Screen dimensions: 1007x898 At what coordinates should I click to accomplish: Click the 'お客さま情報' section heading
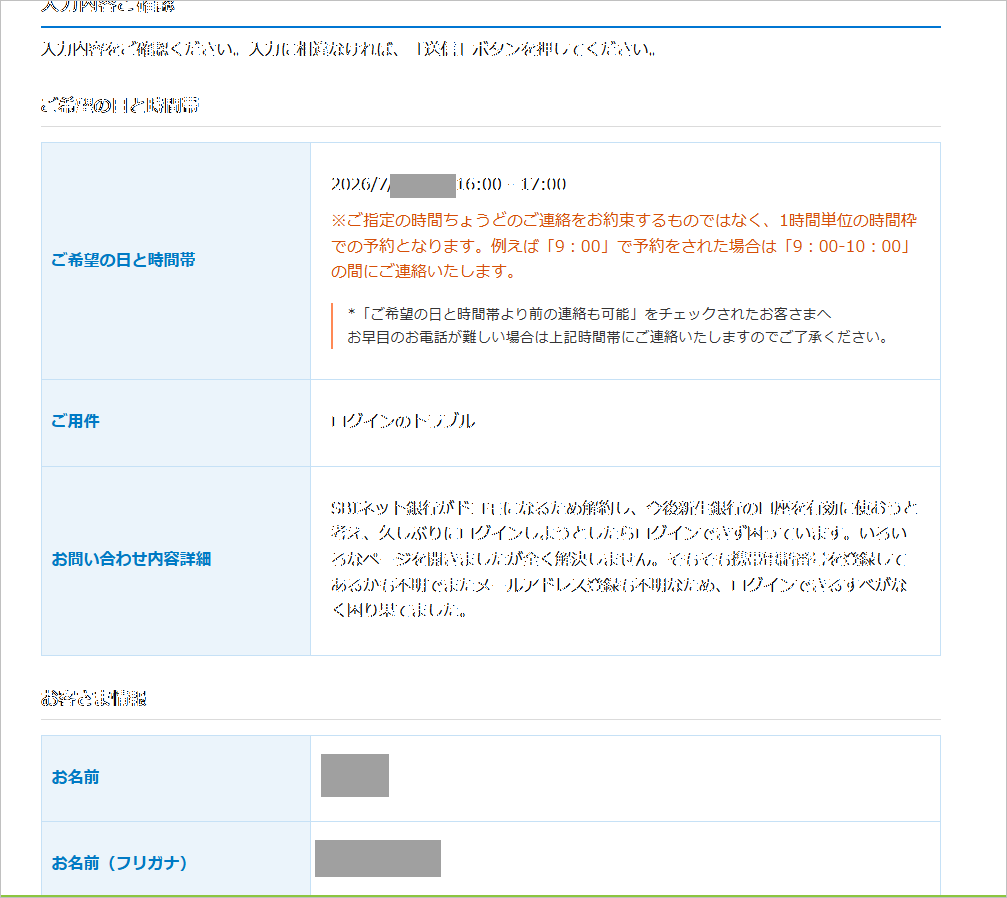[x=94, y=698]
